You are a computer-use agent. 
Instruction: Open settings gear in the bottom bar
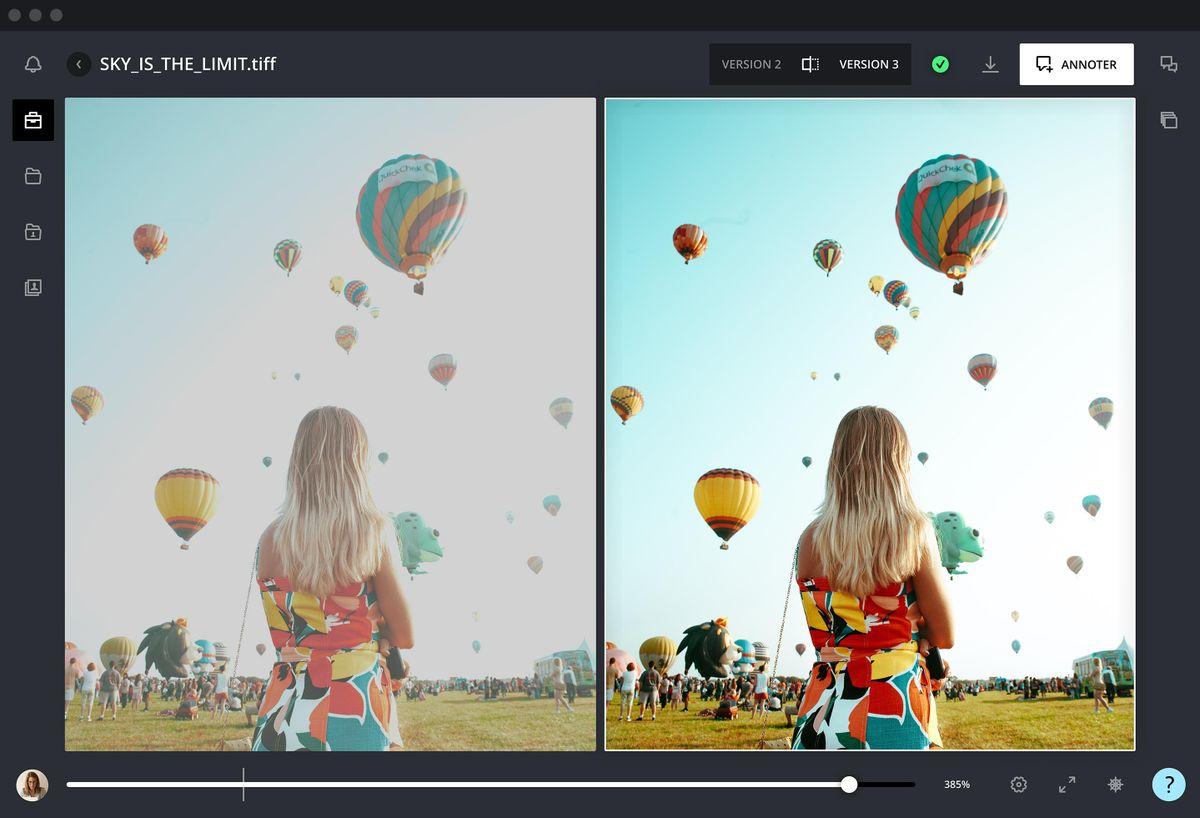[1018, 785]
